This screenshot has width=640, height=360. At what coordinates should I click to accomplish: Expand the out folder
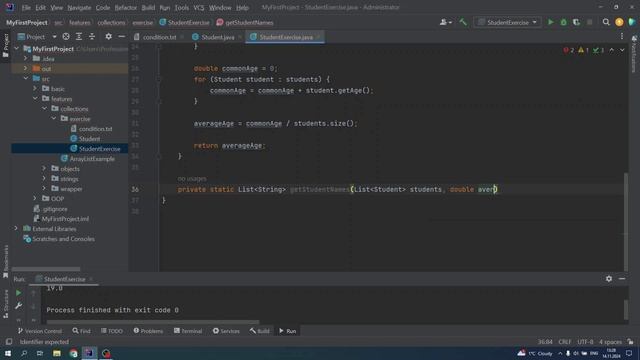(x=26, y=69)
